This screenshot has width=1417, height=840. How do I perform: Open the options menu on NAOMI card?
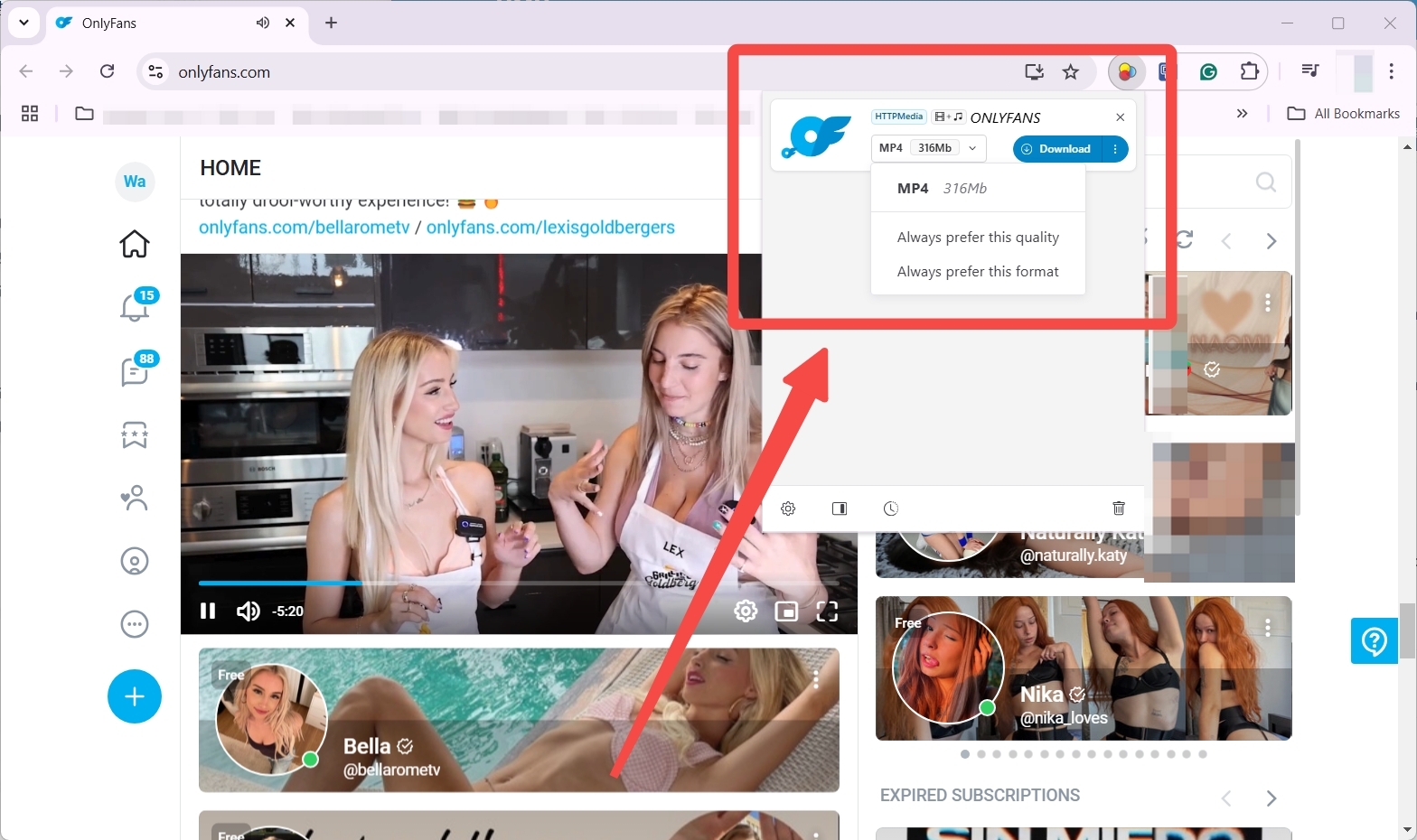pos(1268,303)
